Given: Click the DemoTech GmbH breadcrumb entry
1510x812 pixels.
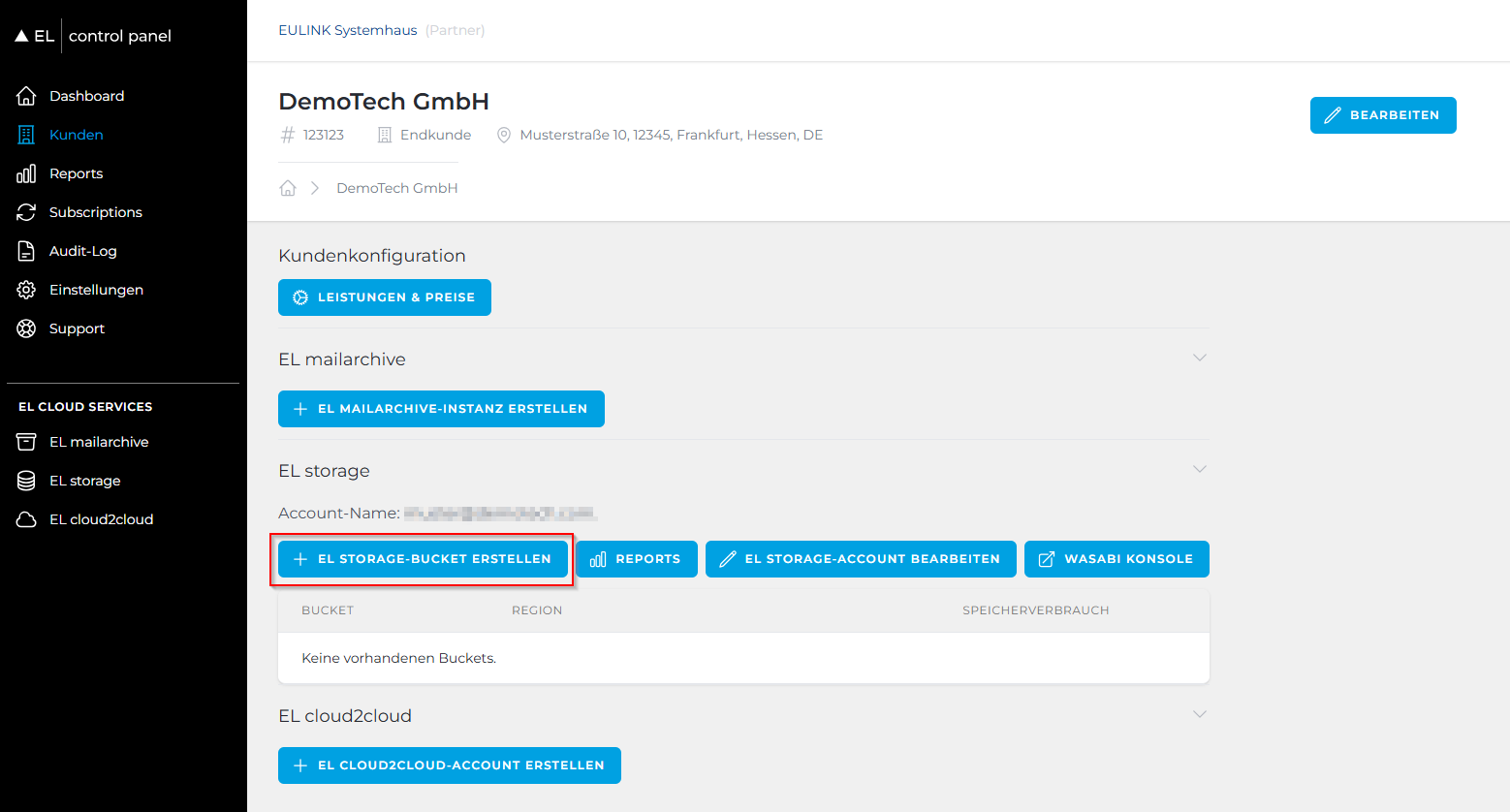Looking at the screenshot, I should [x=396, y=188].
